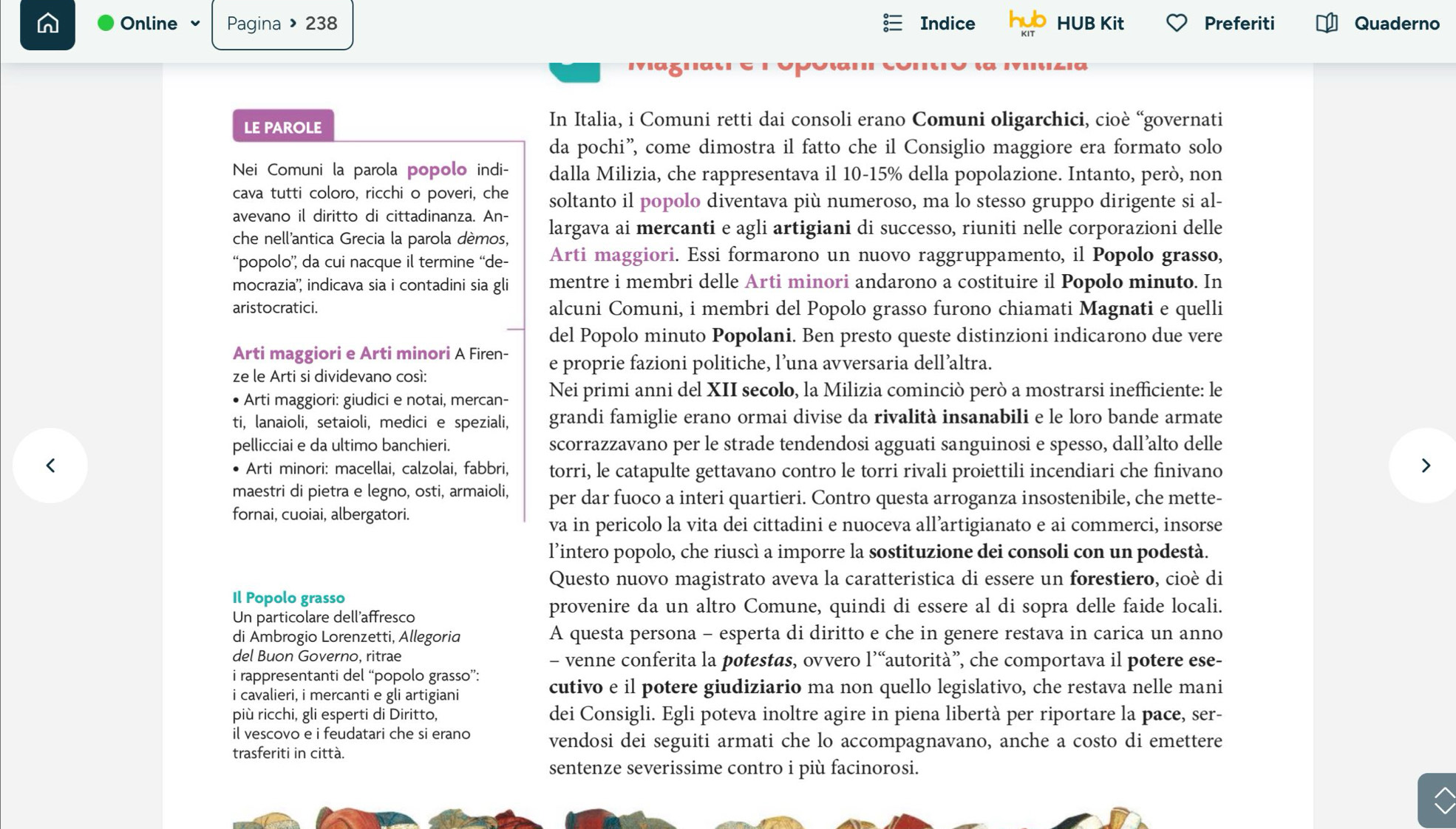Click the Indice list icon
This screenshot has width=1456, height=829.
pyautogui.click(x=893, y=24)
